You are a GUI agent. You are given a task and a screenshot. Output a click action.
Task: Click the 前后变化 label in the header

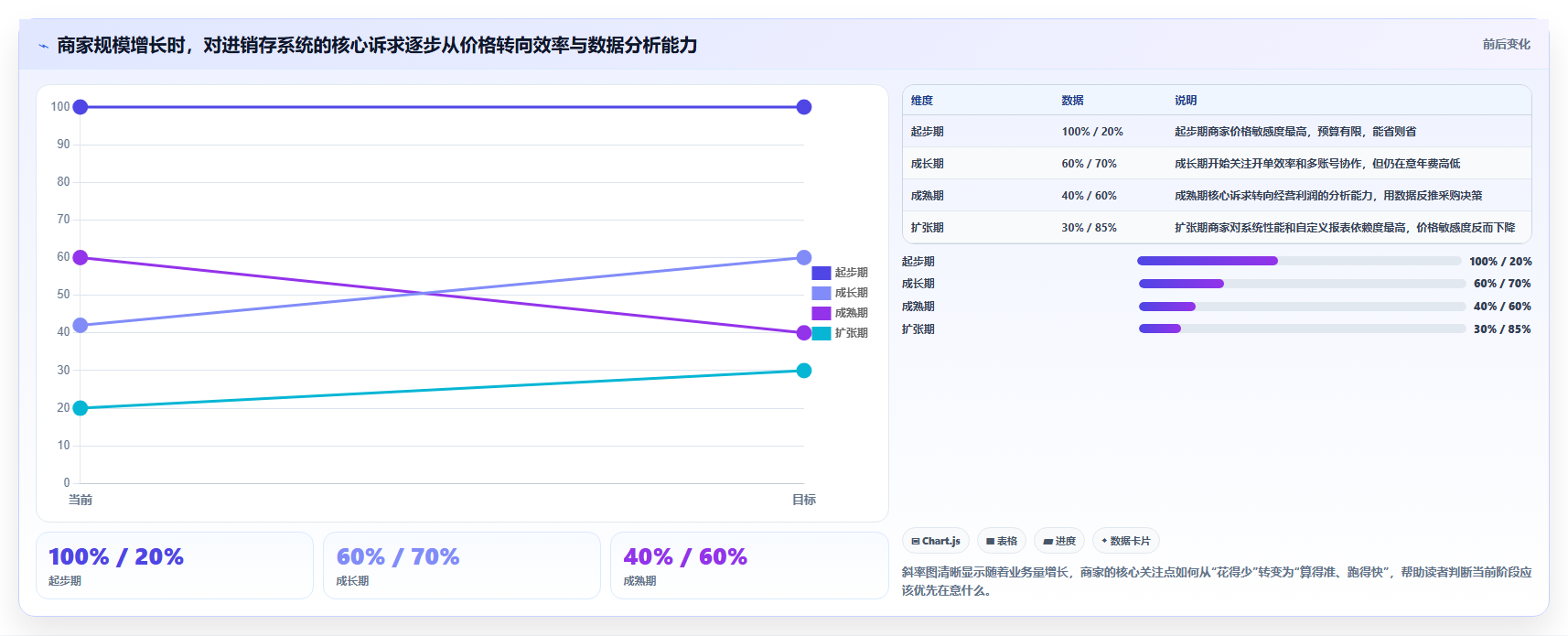point(1506,44)
